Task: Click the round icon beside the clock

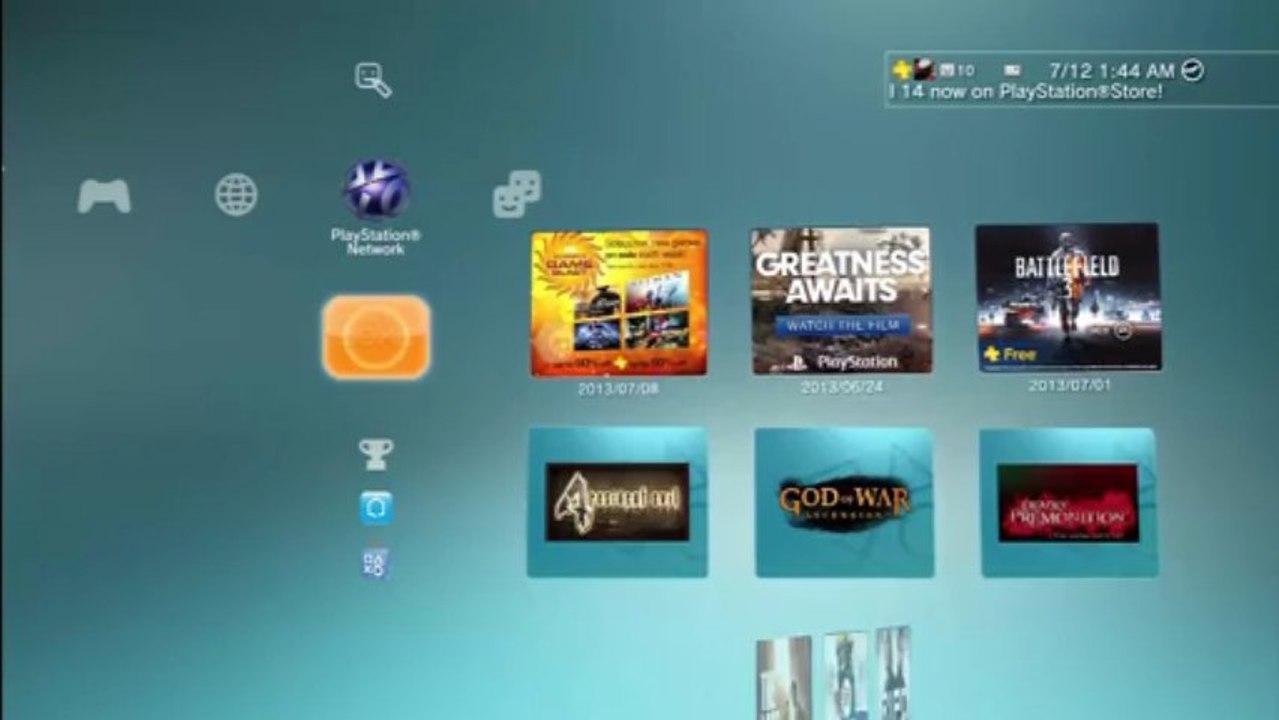Action: tap(1193, 70)
